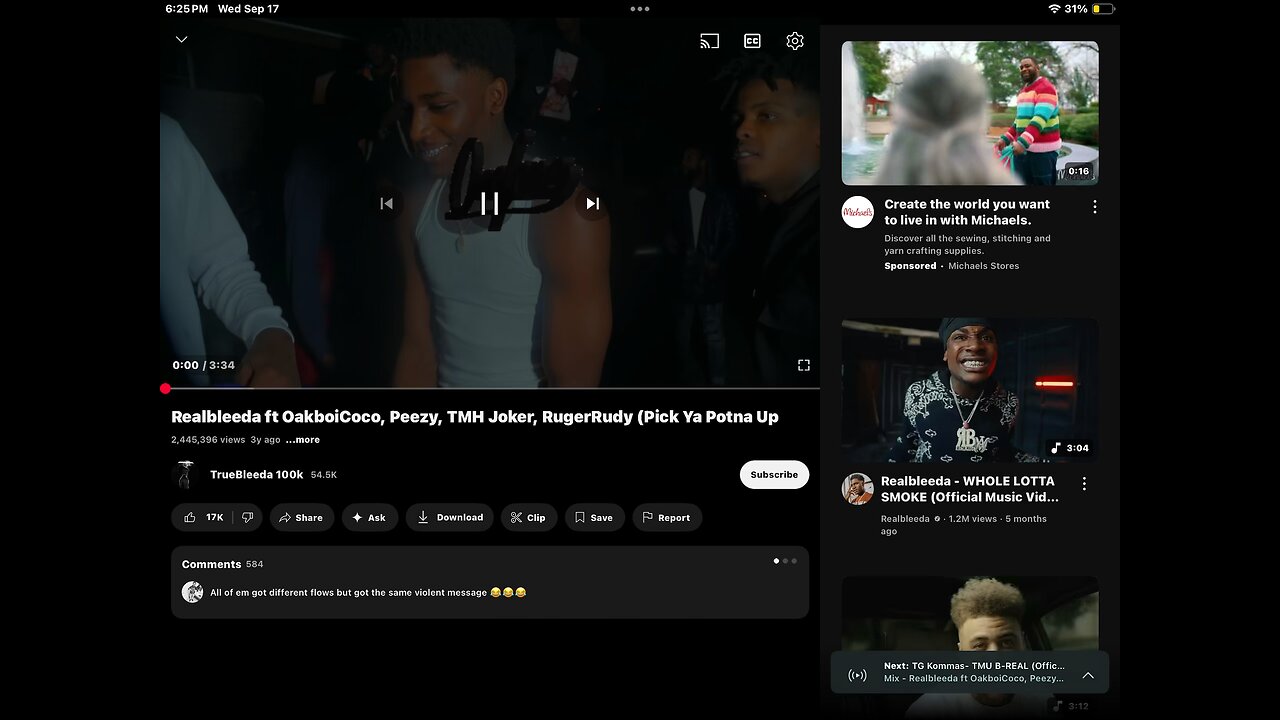Seek along the video progress bar

(x=490, y=389)
